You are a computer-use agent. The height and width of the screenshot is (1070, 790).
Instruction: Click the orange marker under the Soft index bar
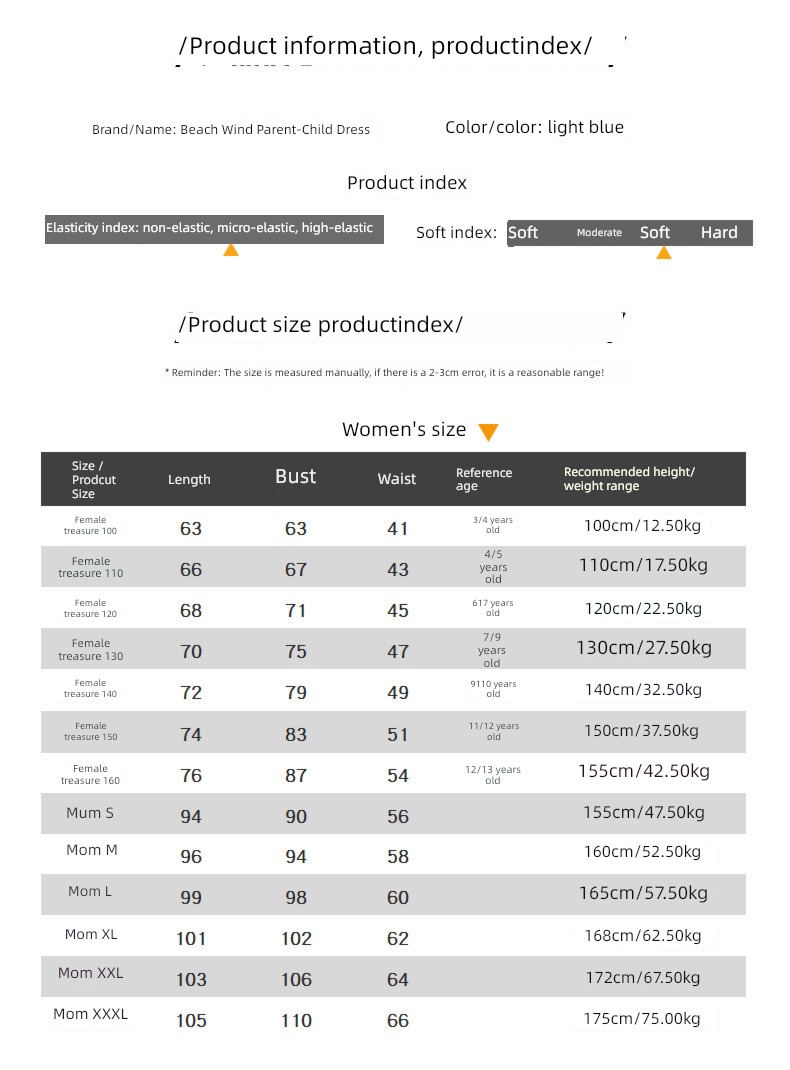663,253
